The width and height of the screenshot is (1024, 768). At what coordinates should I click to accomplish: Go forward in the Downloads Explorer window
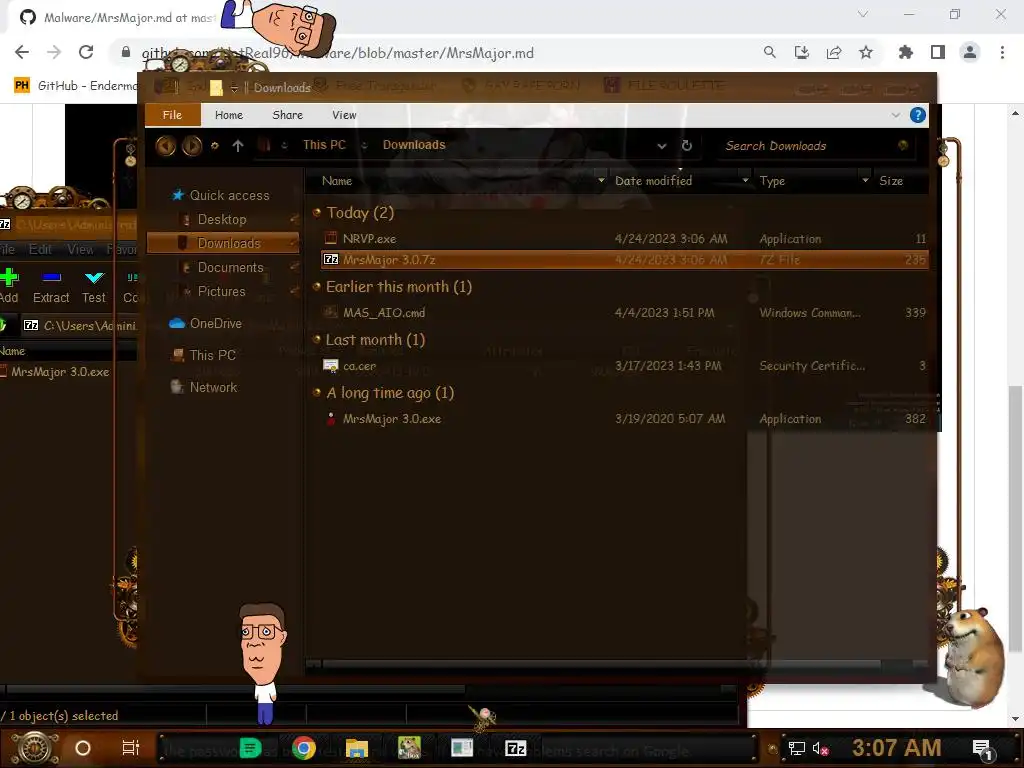(191, 145)
